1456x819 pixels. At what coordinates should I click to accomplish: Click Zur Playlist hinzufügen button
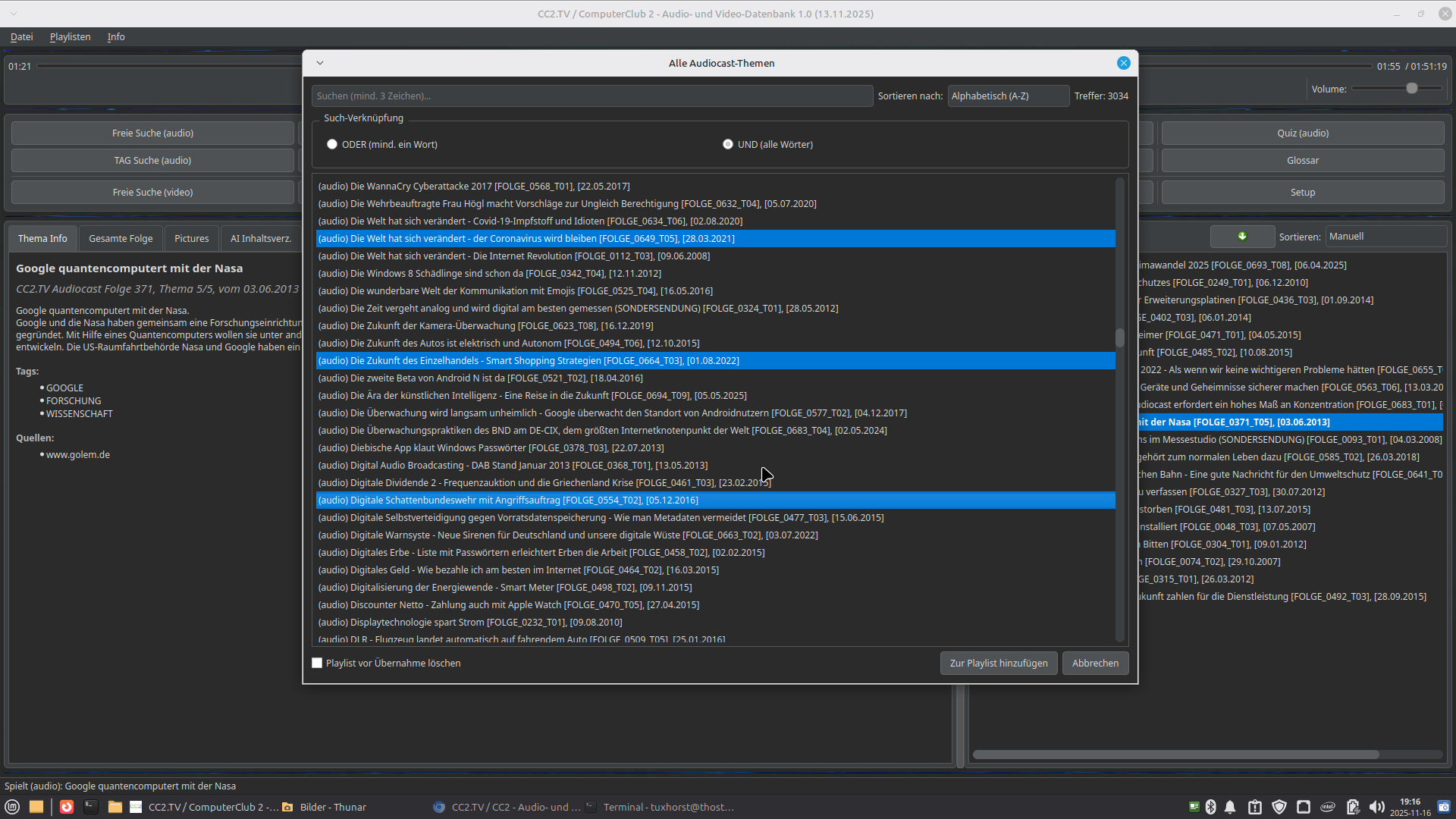[998, 663]
